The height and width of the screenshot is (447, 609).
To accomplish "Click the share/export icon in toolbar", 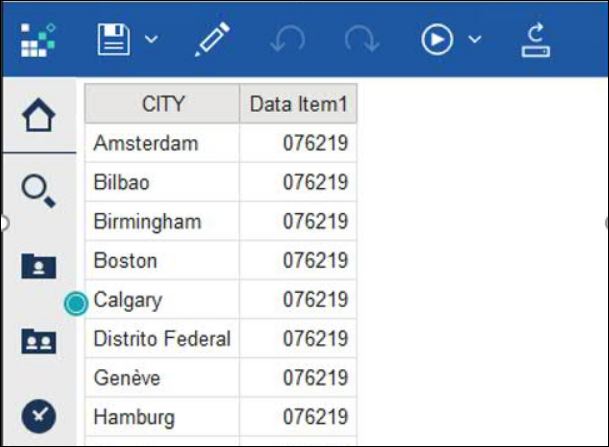I will click(x=536, y=40).
